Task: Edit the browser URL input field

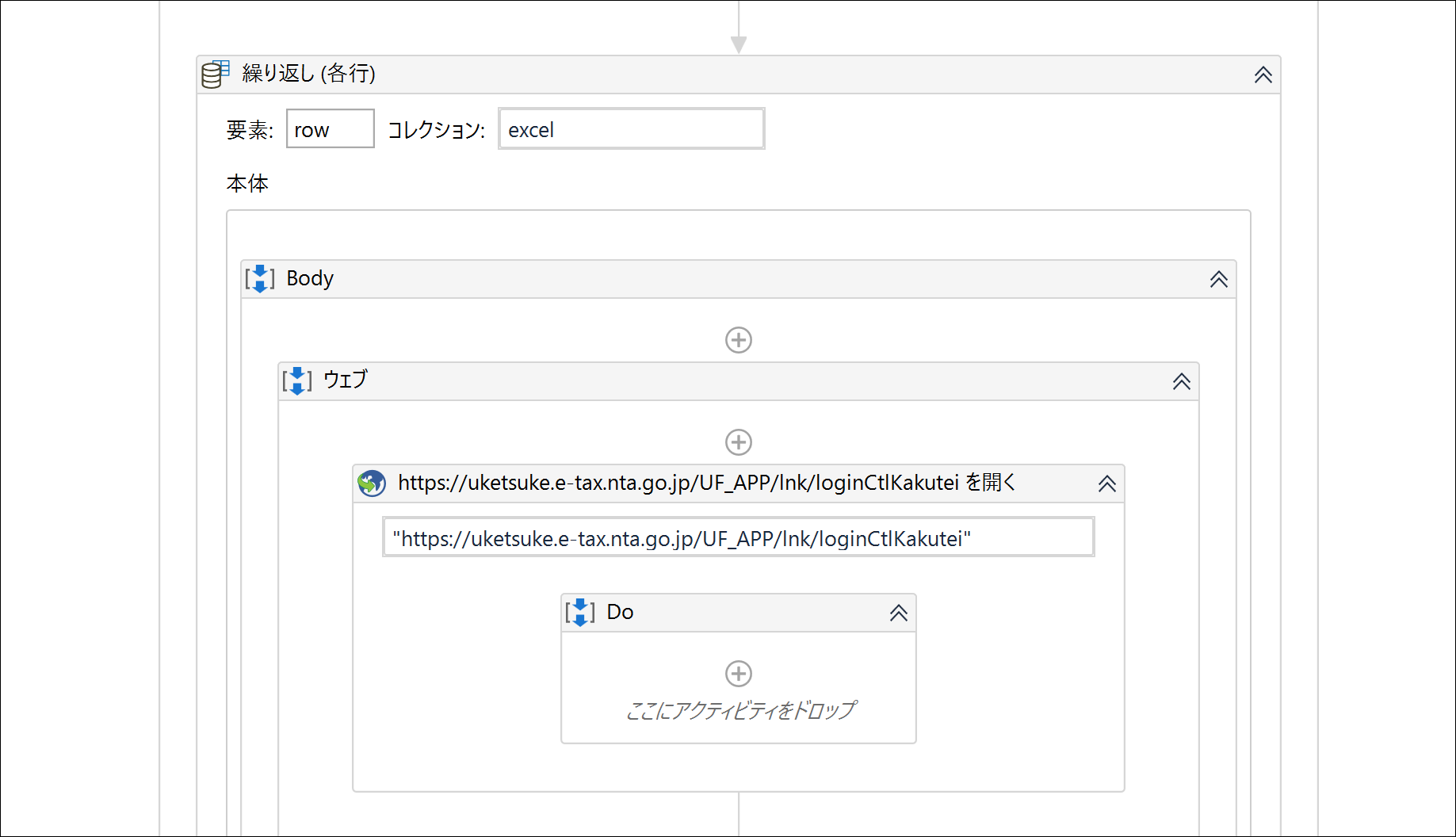Action: [739, 537]
